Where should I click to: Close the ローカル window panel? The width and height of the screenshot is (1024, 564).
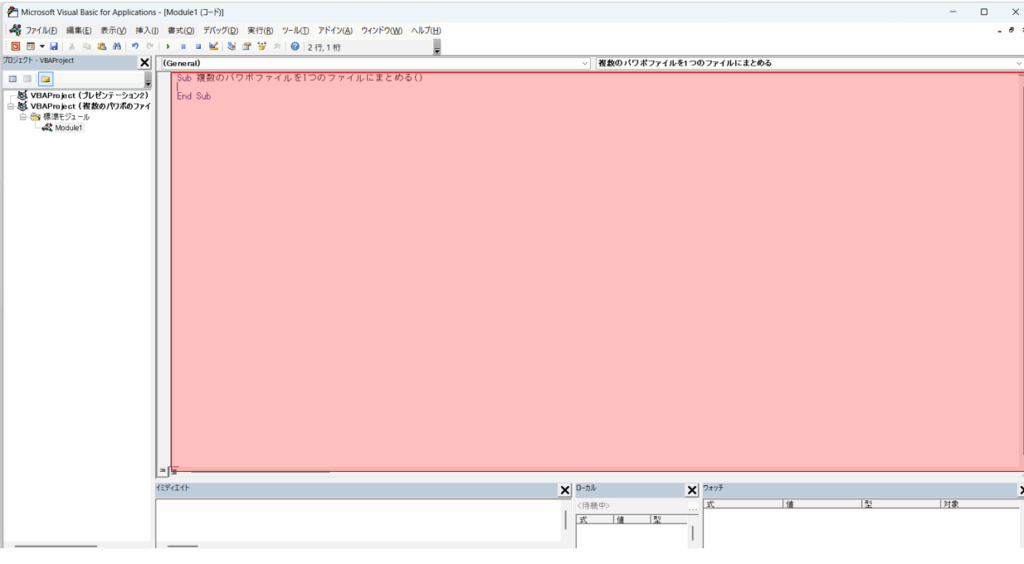tap(692, 490)
